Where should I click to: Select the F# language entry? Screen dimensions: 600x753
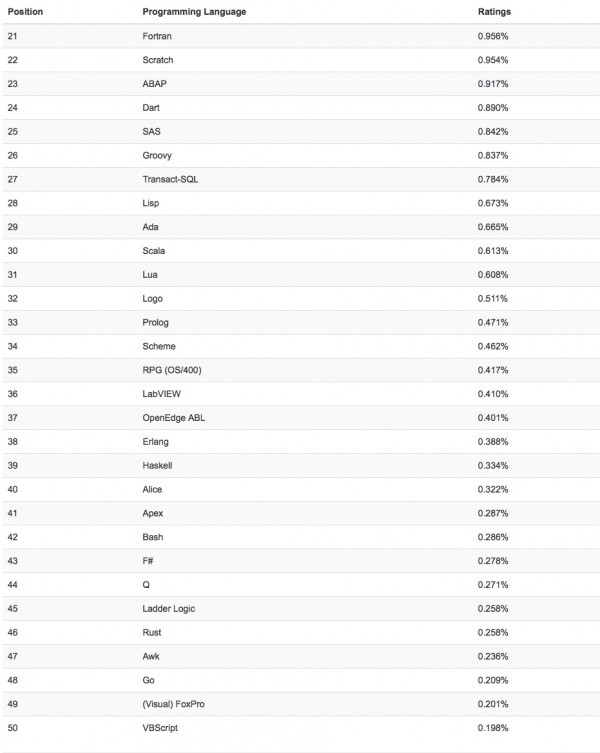point(149,561)
